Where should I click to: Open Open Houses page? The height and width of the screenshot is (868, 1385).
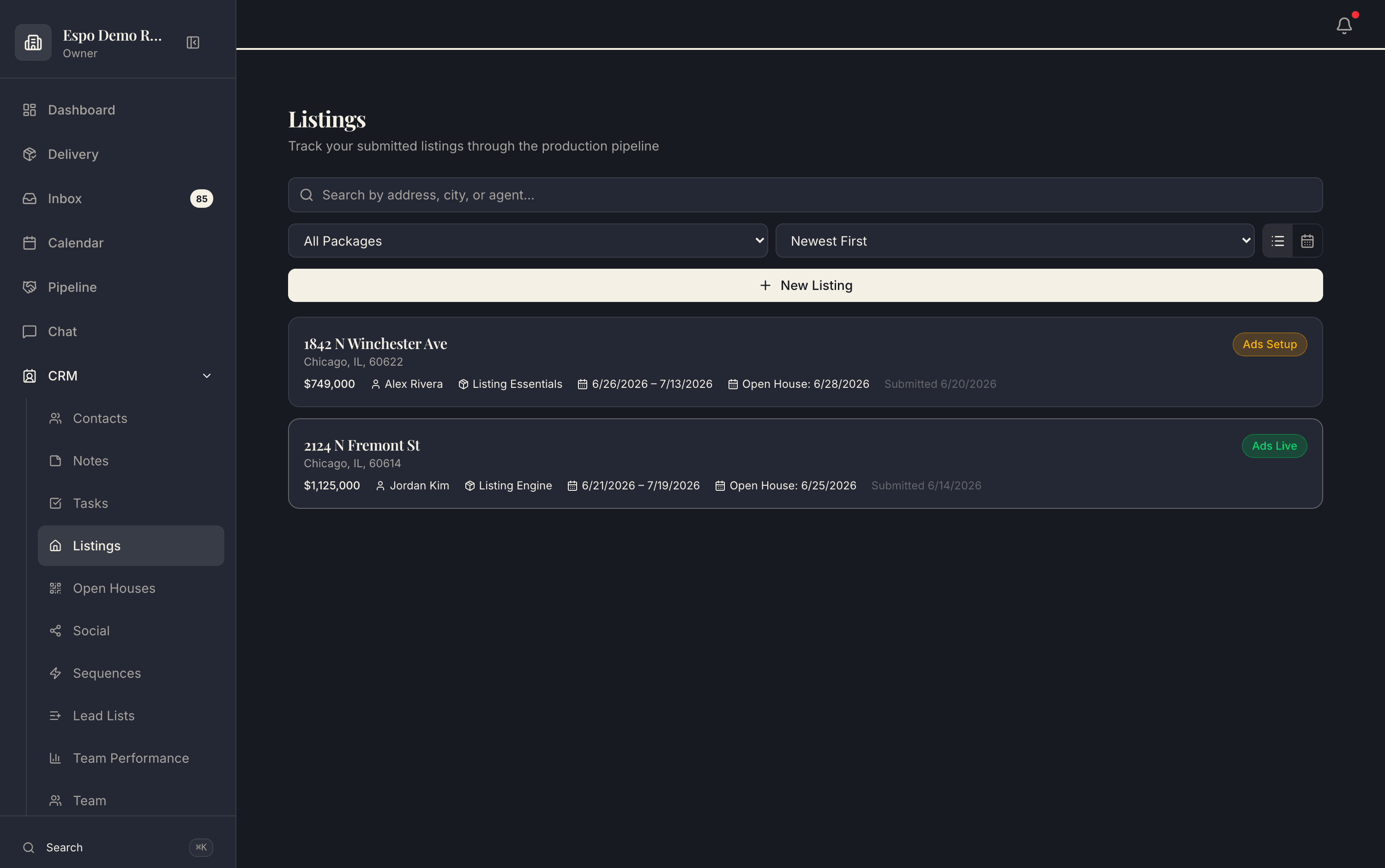[131, 588]
